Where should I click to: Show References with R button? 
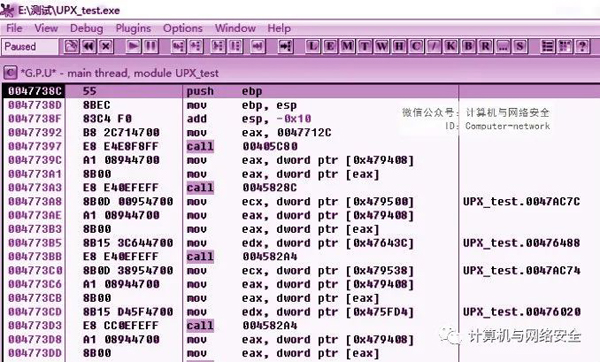click(485, 47)
